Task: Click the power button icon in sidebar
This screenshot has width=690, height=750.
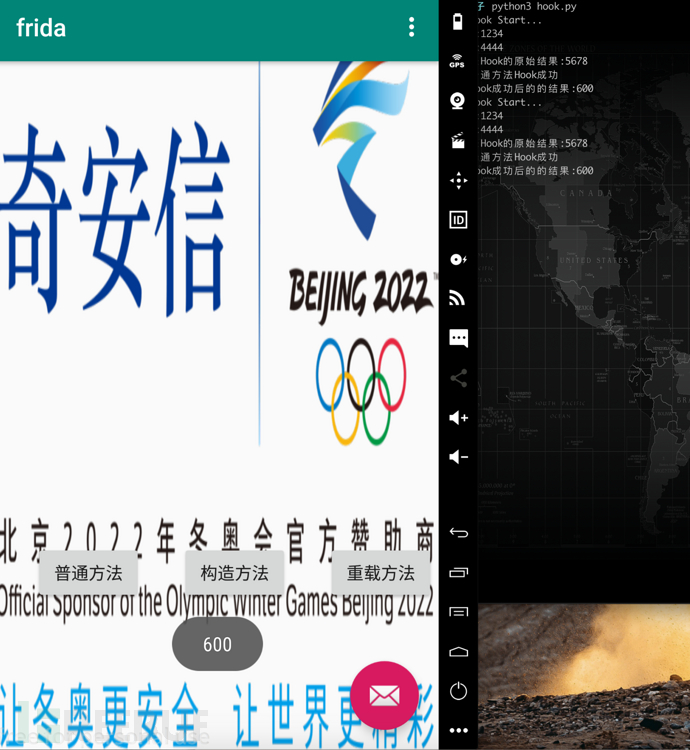Action: click(458, 691)
